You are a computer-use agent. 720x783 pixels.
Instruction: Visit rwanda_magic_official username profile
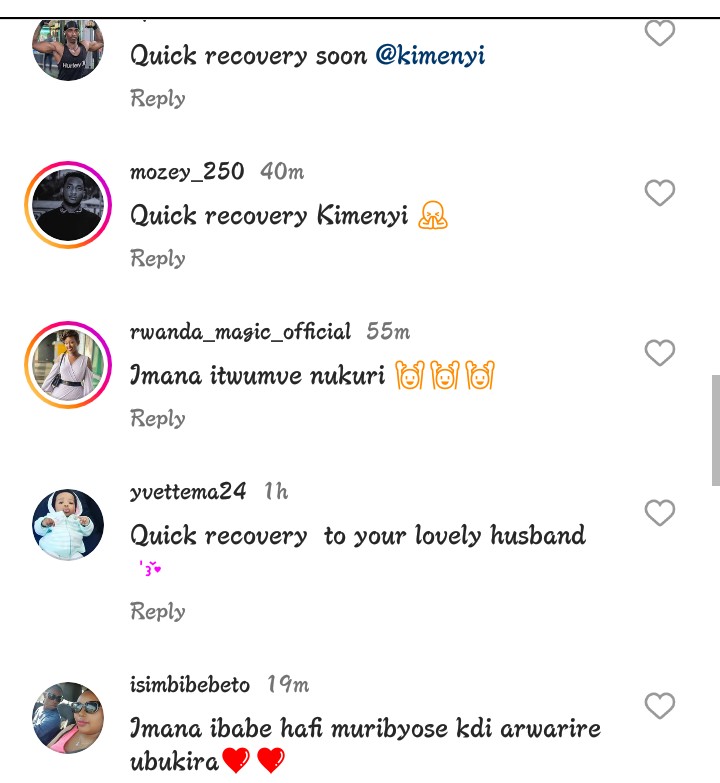240,332
